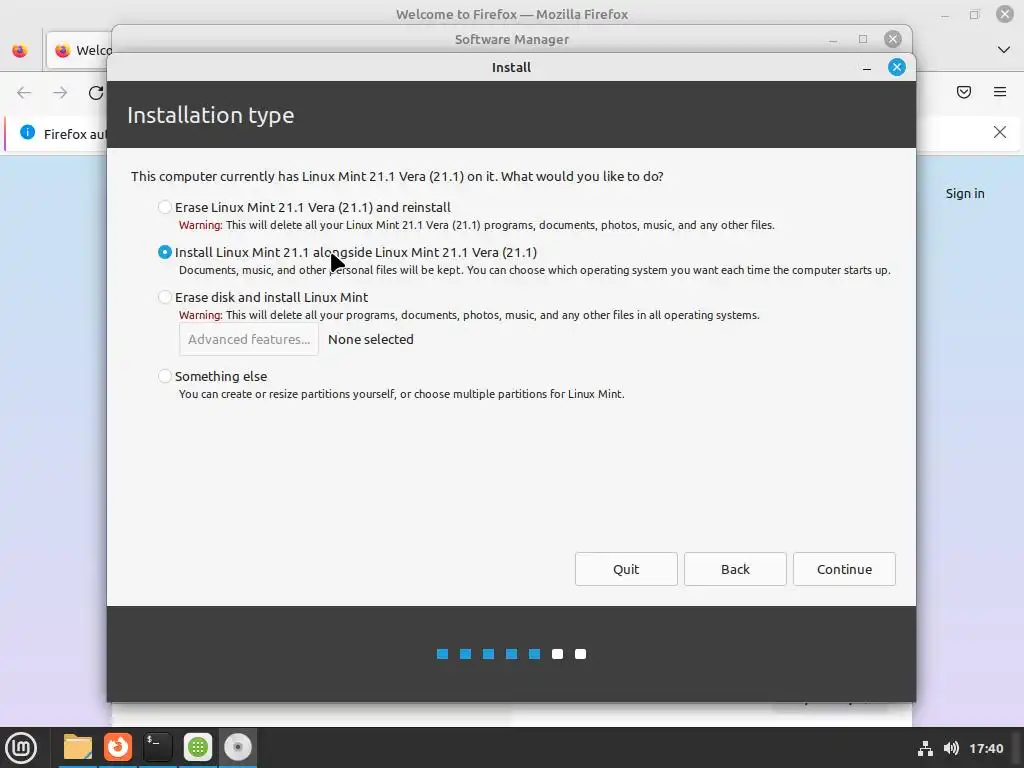This screenshot has width=1024, height=768.
Task: Maximize the Firefox window
Action: click(x=974, y=14)
